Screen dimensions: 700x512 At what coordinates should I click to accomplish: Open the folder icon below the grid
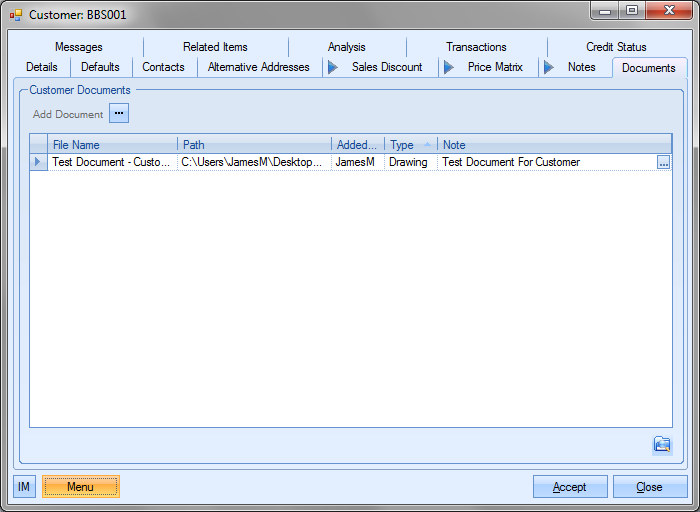(661, 445)
